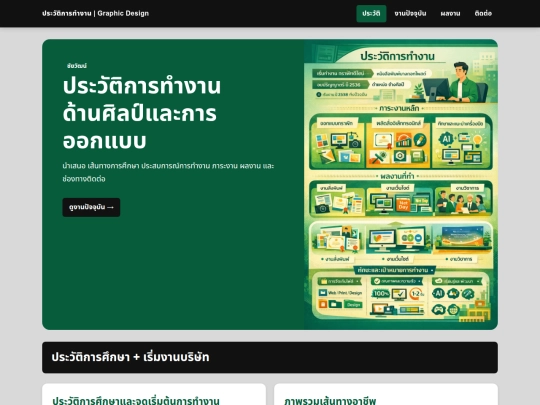Open the ประวัติ nav tab

coord(371,13)
